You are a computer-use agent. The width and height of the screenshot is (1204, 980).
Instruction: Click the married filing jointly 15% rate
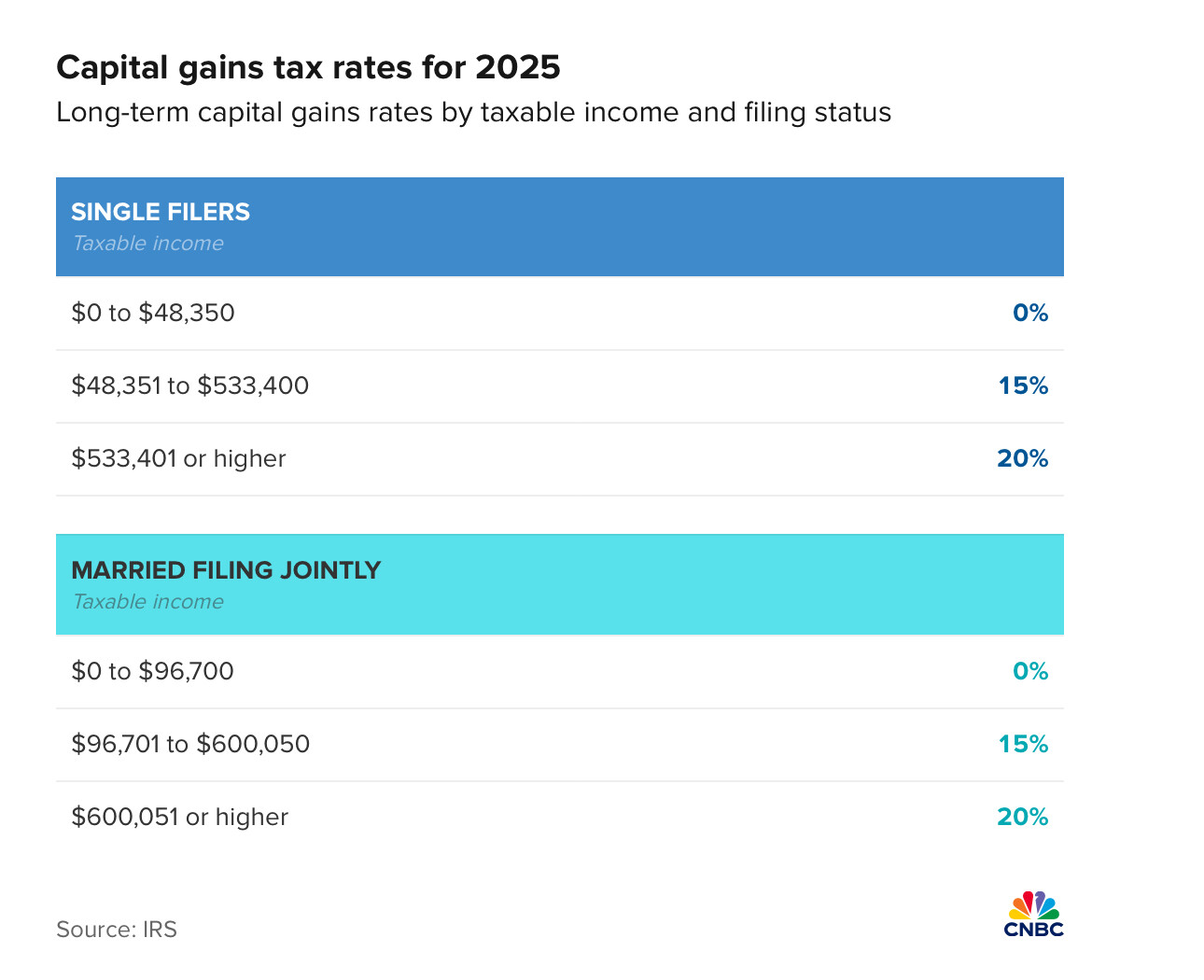coord(1023,744)
